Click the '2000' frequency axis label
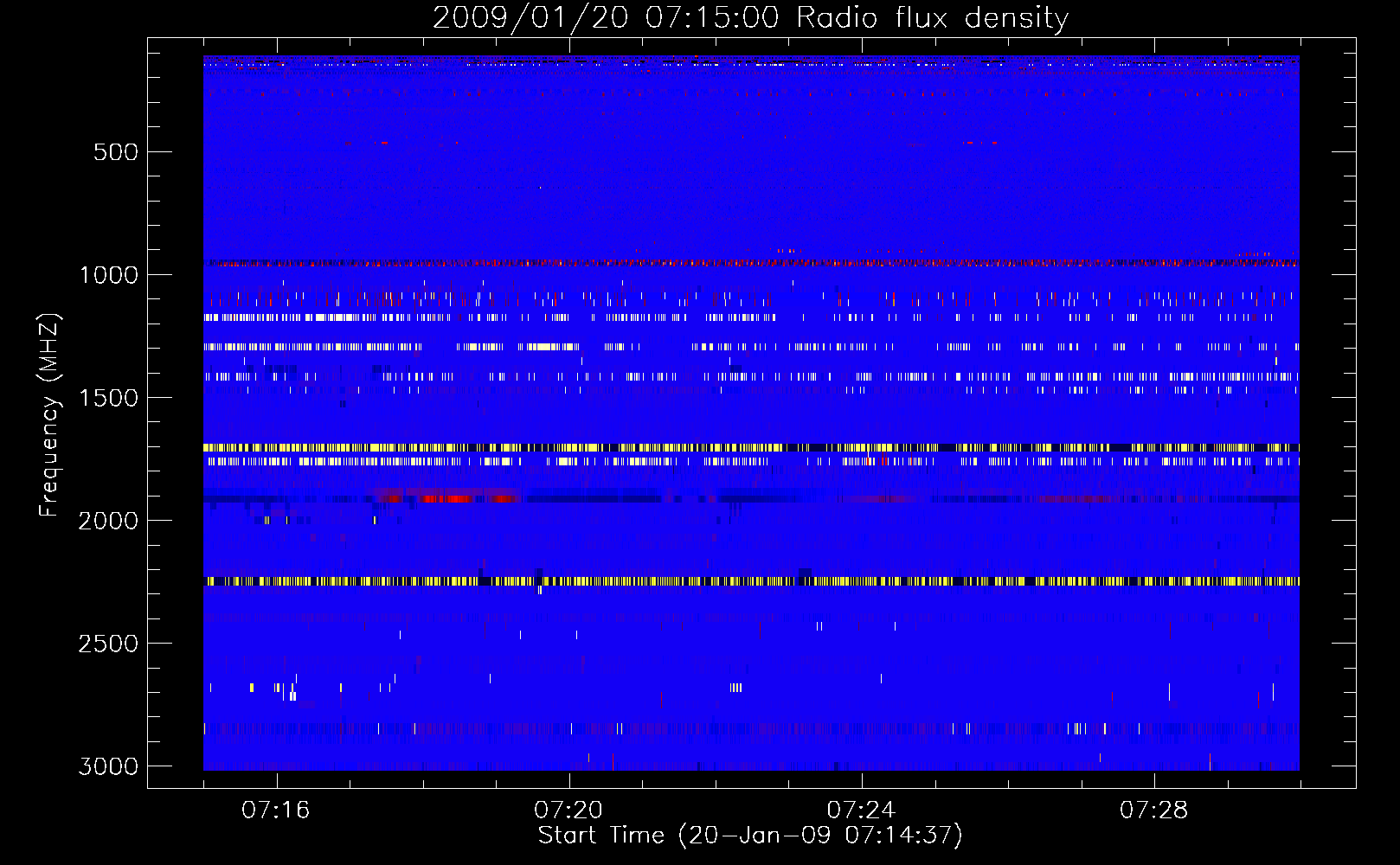This screenshot has height=865, width=1400. pyautogui.click(x=108, y=521)
